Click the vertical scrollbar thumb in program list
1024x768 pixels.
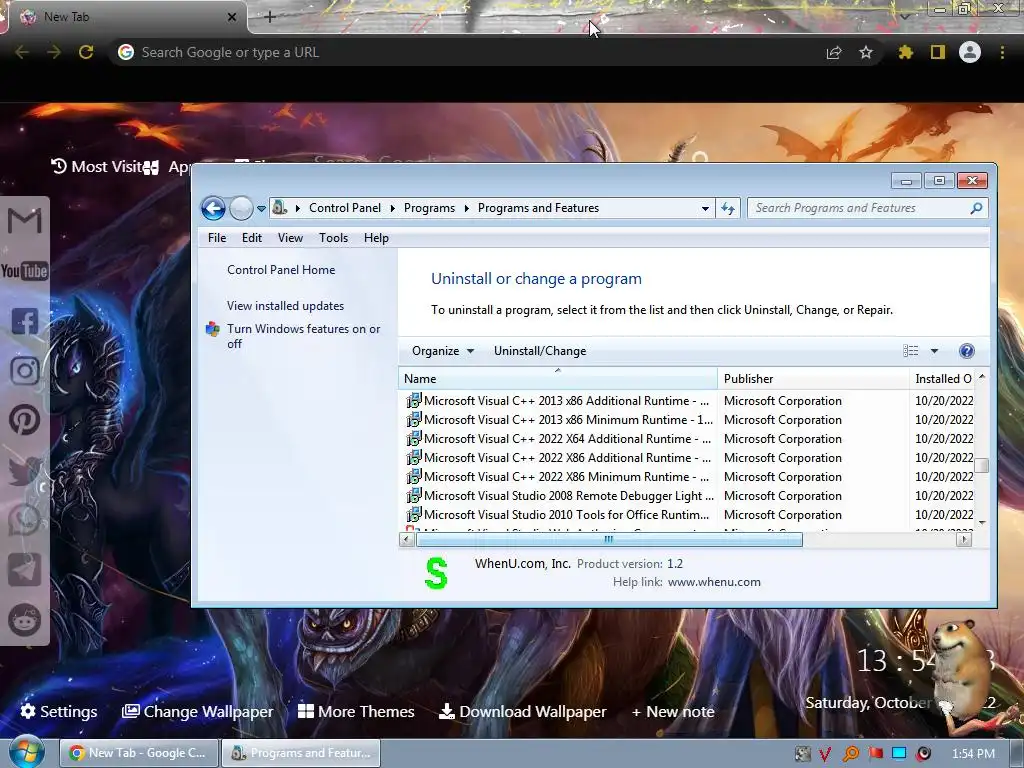(x=982, y=465)
